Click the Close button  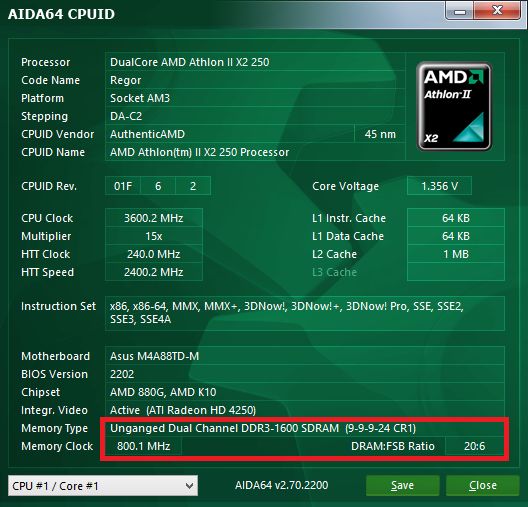[x=483, y=485]
